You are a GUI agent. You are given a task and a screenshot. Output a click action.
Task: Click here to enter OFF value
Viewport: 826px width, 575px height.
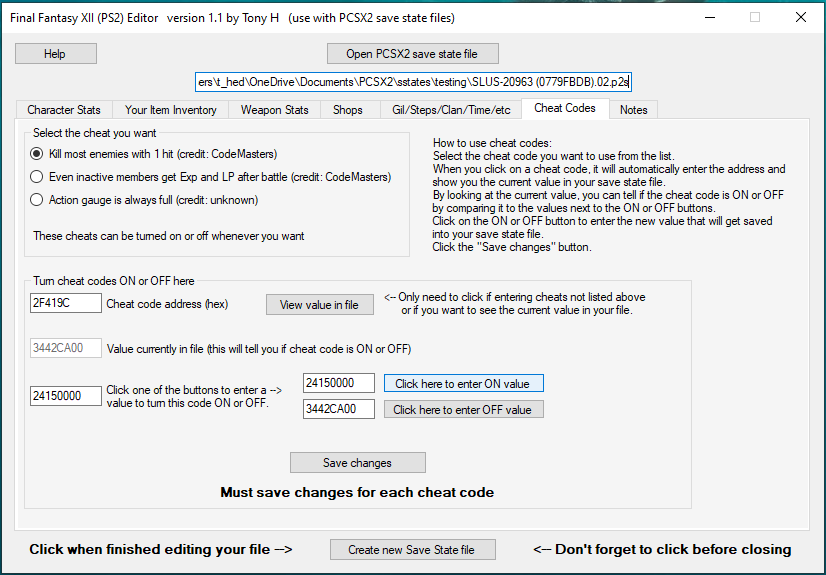[x=463, y=409]
